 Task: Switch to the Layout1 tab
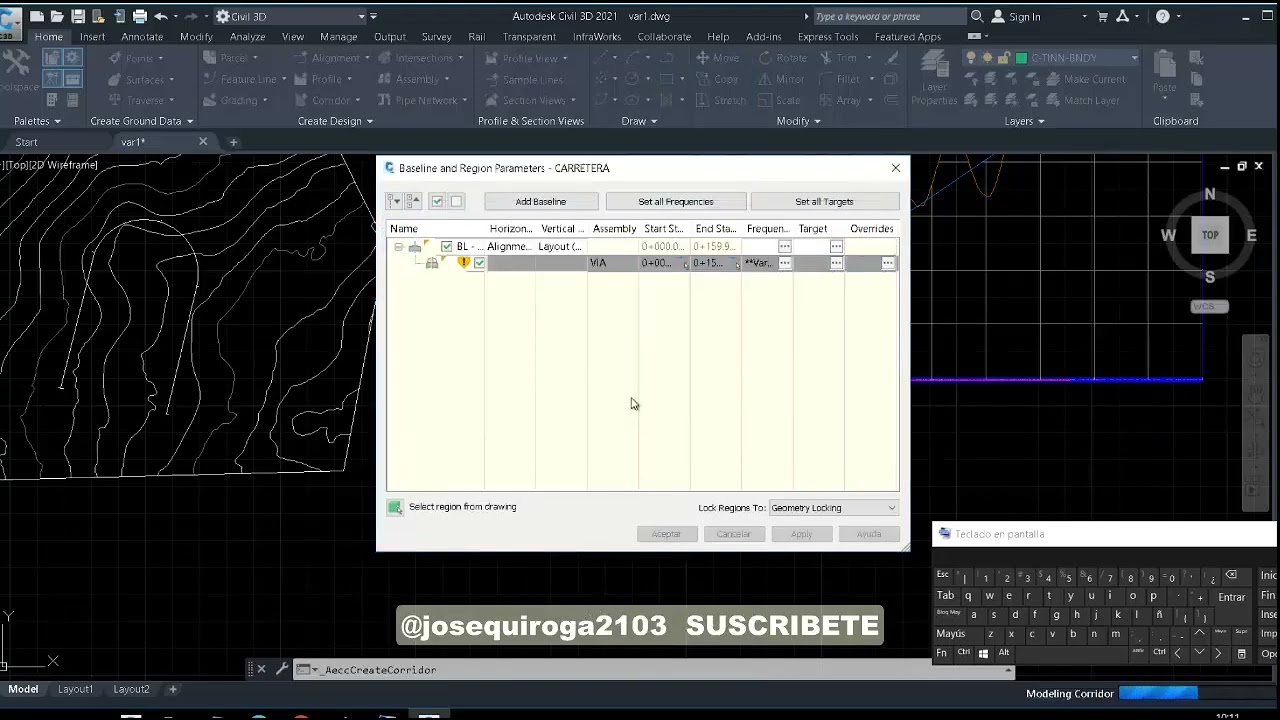[75, 689]
